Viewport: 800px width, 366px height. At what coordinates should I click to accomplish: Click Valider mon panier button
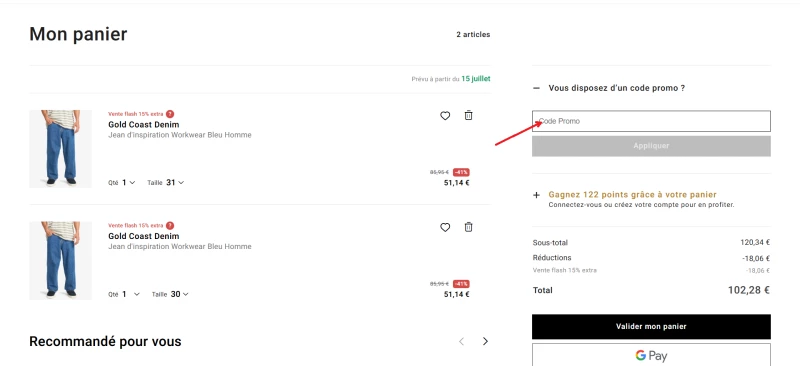[x=651, y=327]
